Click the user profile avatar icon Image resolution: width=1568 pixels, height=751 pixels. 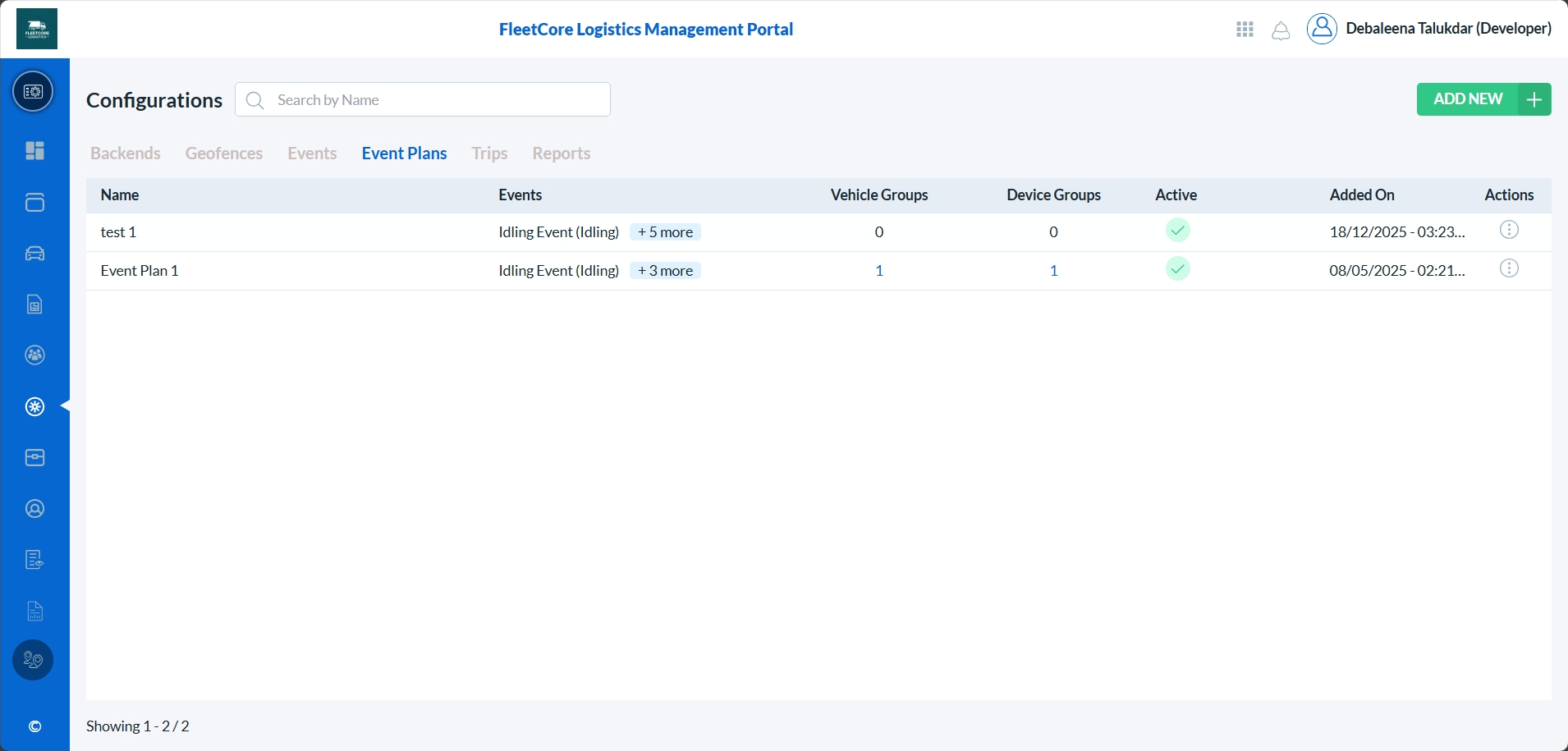point(1322,29)
